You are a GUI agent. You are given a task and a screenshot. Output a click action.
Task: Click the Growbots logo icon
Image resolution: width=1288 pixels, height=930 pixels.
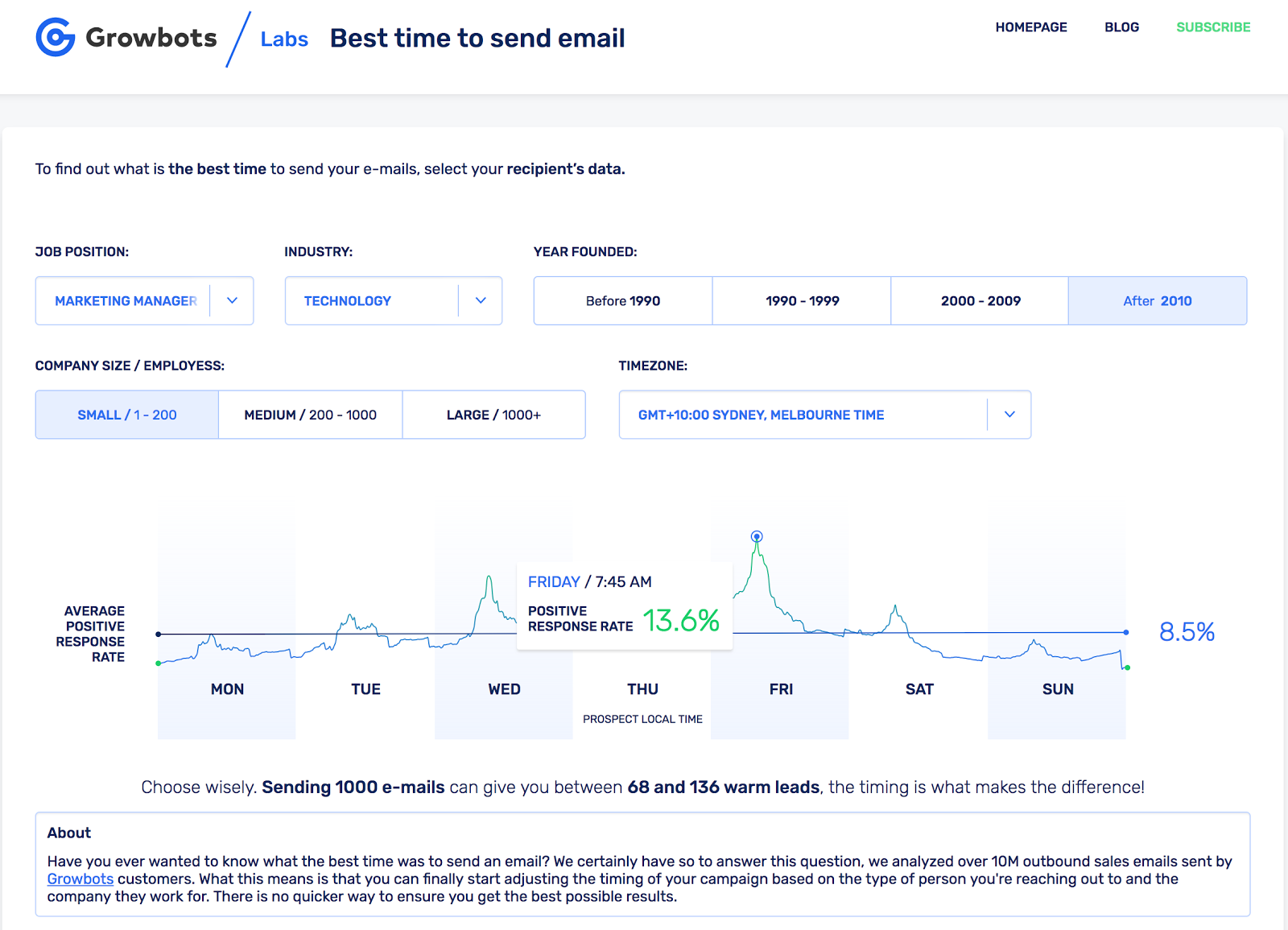coord(56,37)
